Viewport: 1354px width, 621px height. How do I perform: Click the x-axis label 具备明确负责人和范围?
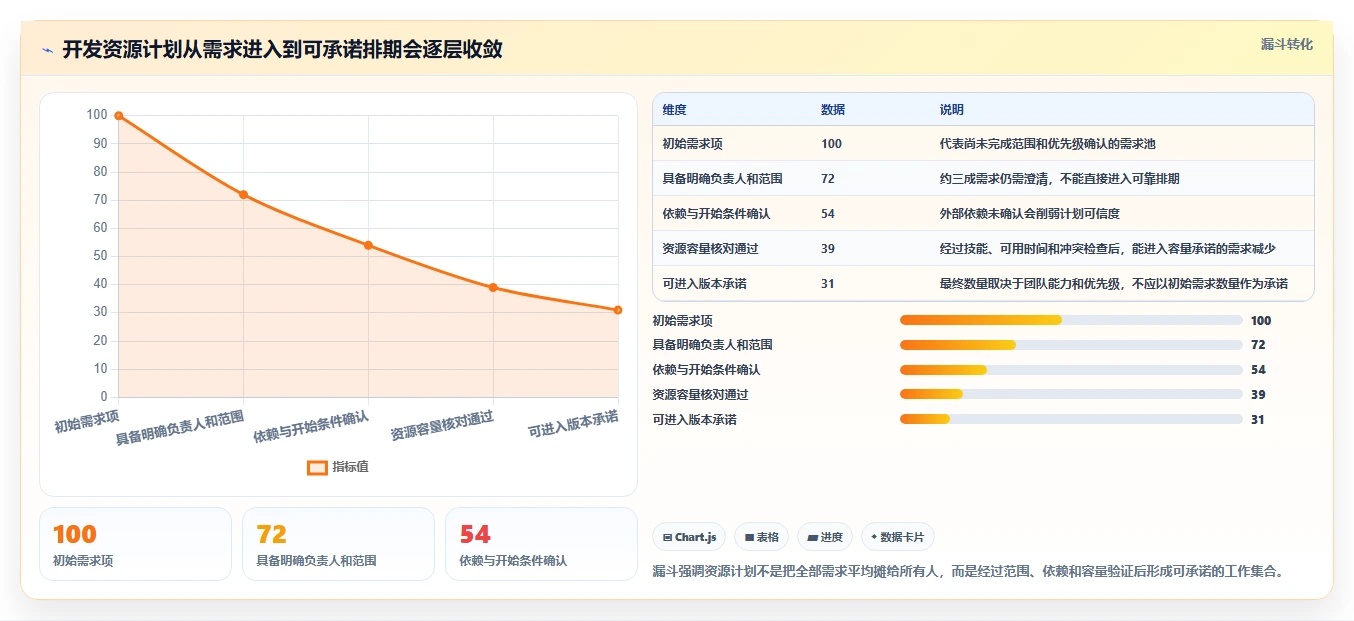click(x=180, y=427)
